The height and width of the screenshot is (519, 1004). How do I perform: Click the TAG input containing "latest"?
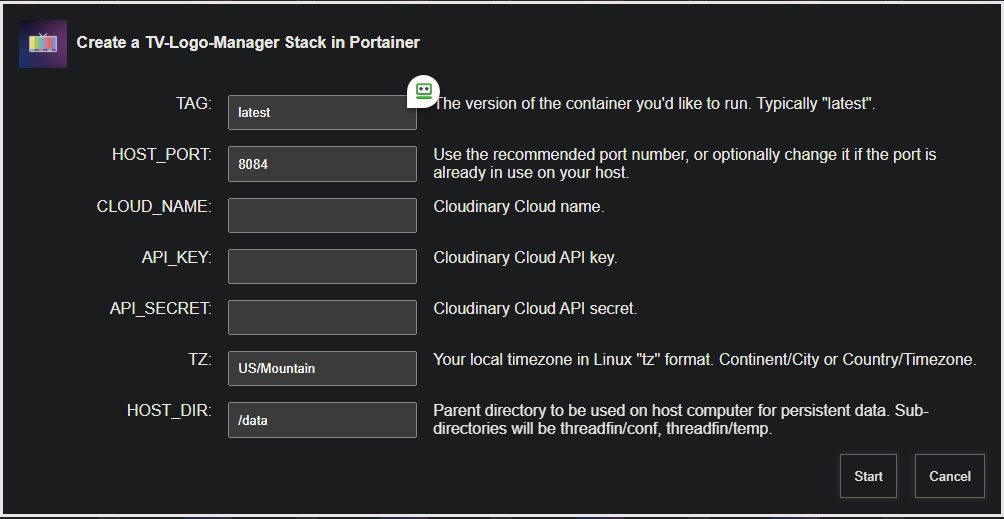pyautogui.click(x=322, y=113)
